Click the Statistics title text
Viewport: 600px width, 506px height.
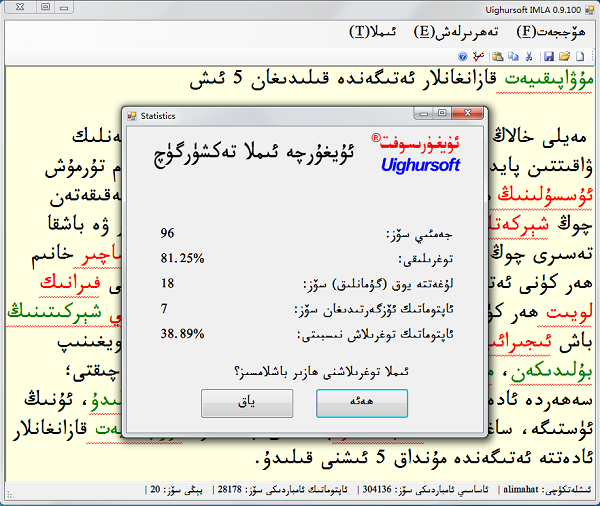pyautogui.click(x=158, y=116)
